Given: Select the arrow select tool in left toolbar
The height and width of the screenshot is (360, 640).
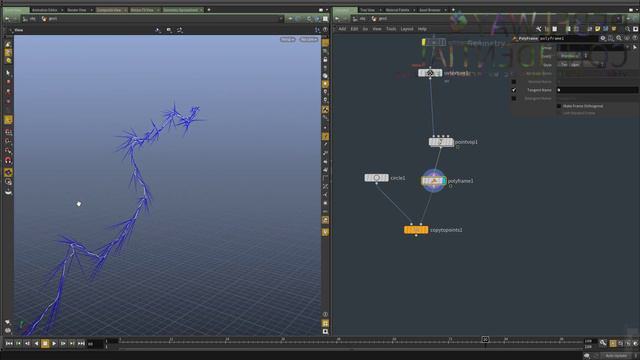Looking at the screenshot, I should (8, 73).
